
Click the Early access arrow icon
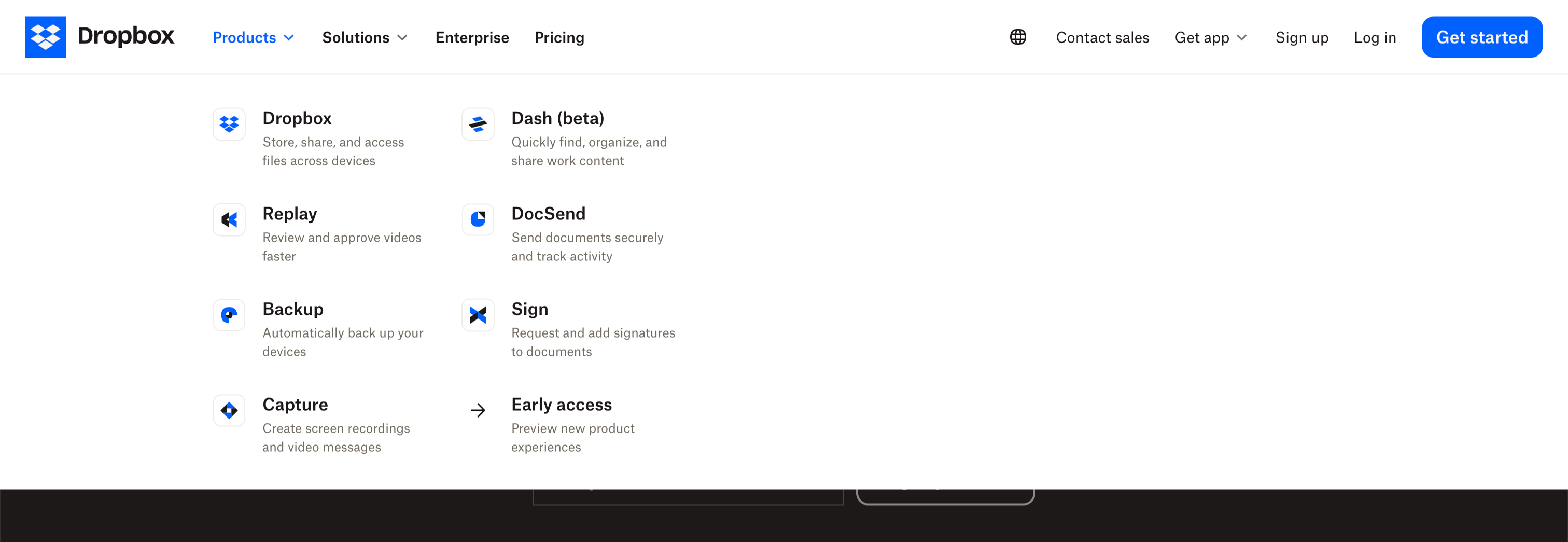[x=478, y=411]
